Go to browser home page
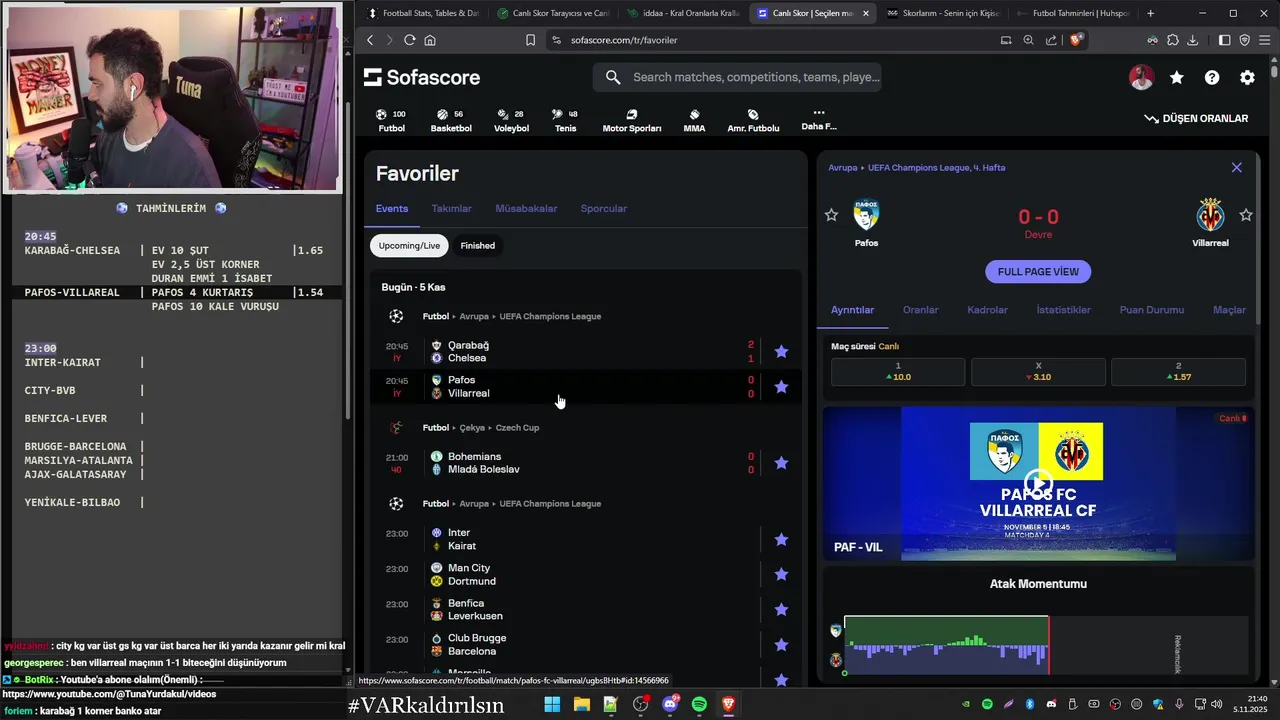This screenshot has height=720, width=1280. tap(430, 40)
